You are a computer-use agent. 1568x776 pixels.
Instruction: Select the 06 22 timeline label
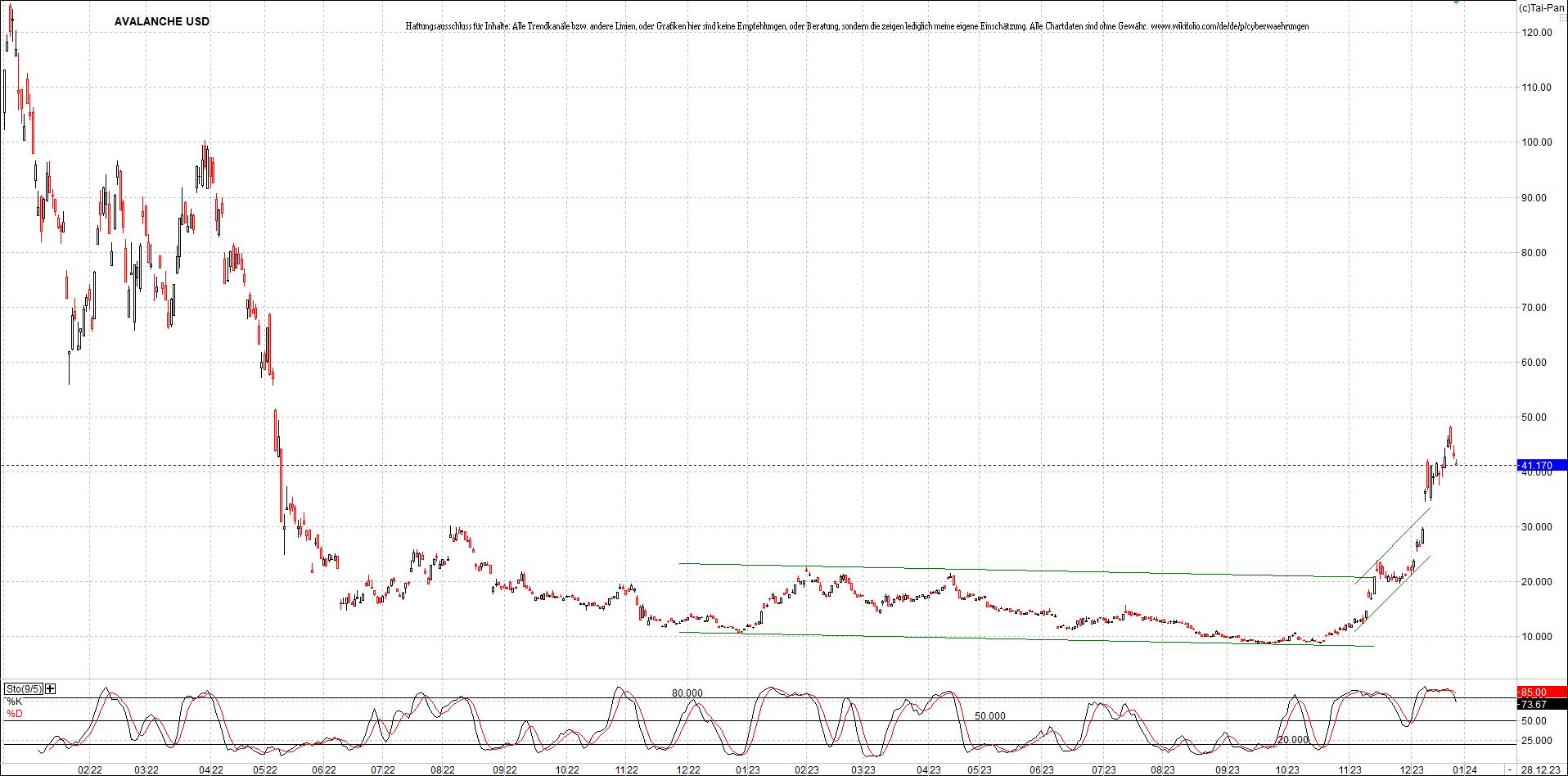(323, 769)
